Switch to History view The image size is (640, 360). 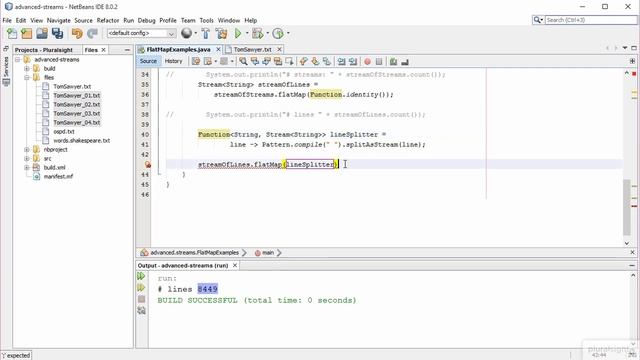point(173,61)
